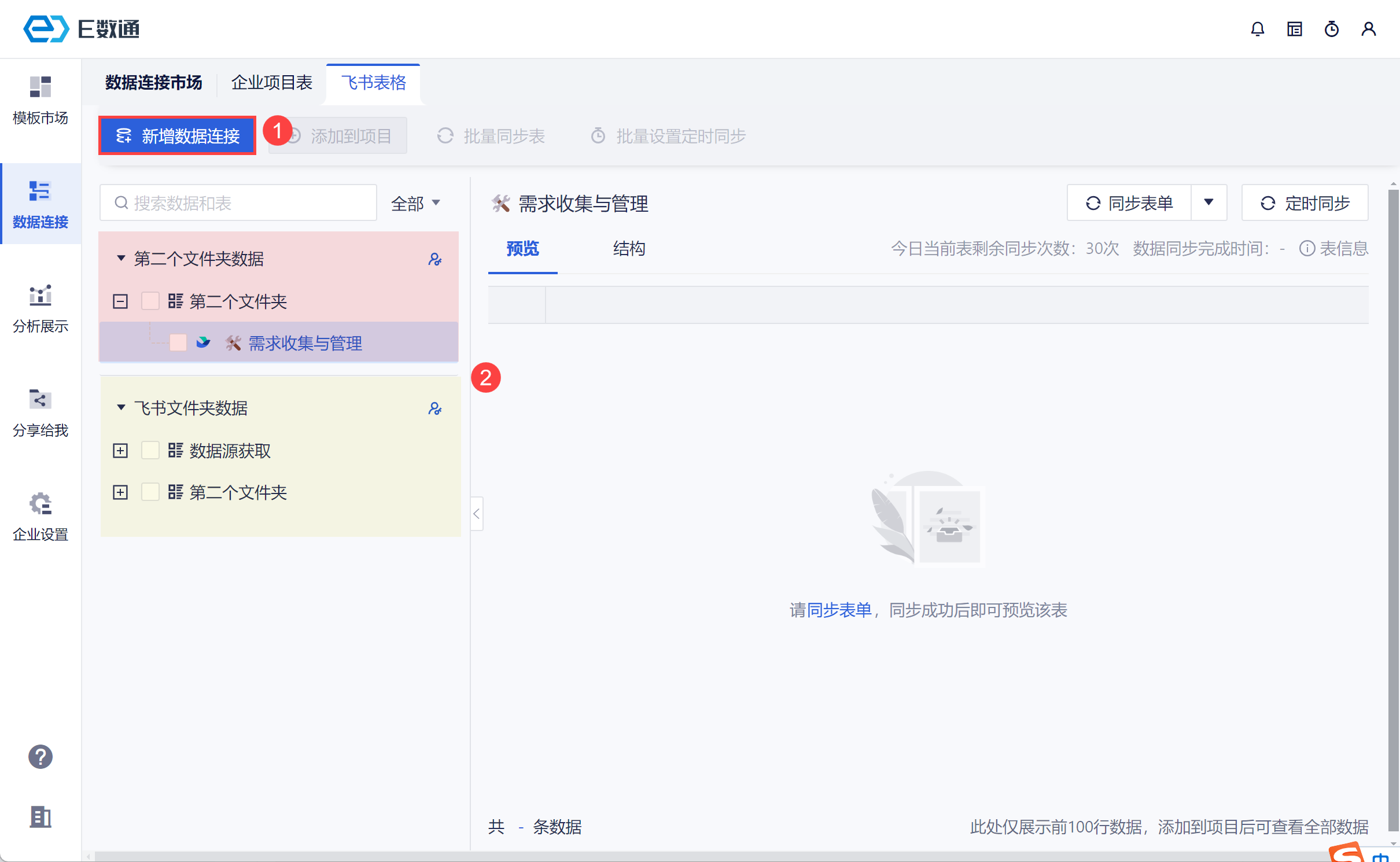Expand the 数据源获取 tree node
Screen dimensions: 1400x862
120,451
